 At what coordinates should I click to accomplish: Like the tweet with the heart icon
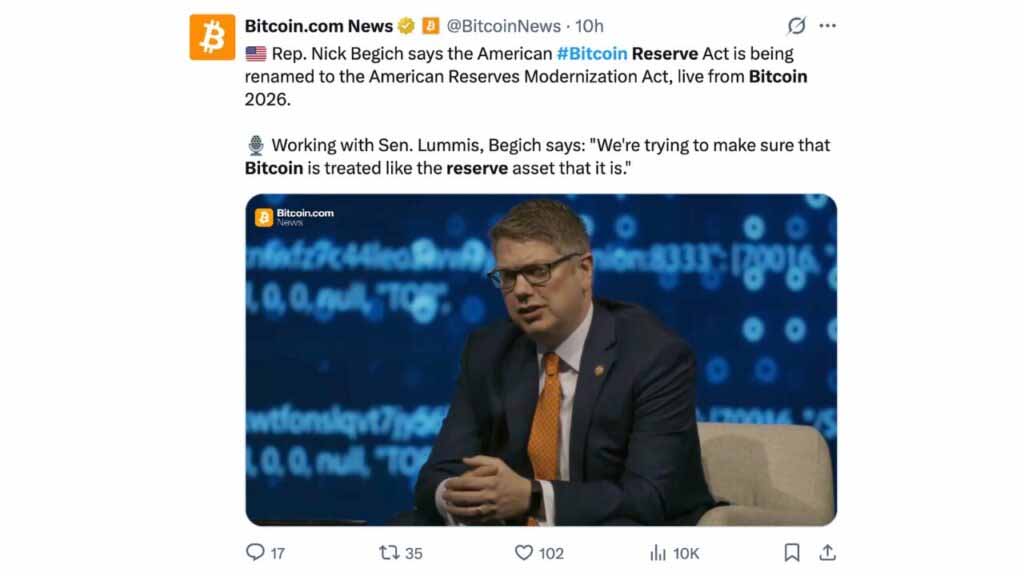(523, 552)
